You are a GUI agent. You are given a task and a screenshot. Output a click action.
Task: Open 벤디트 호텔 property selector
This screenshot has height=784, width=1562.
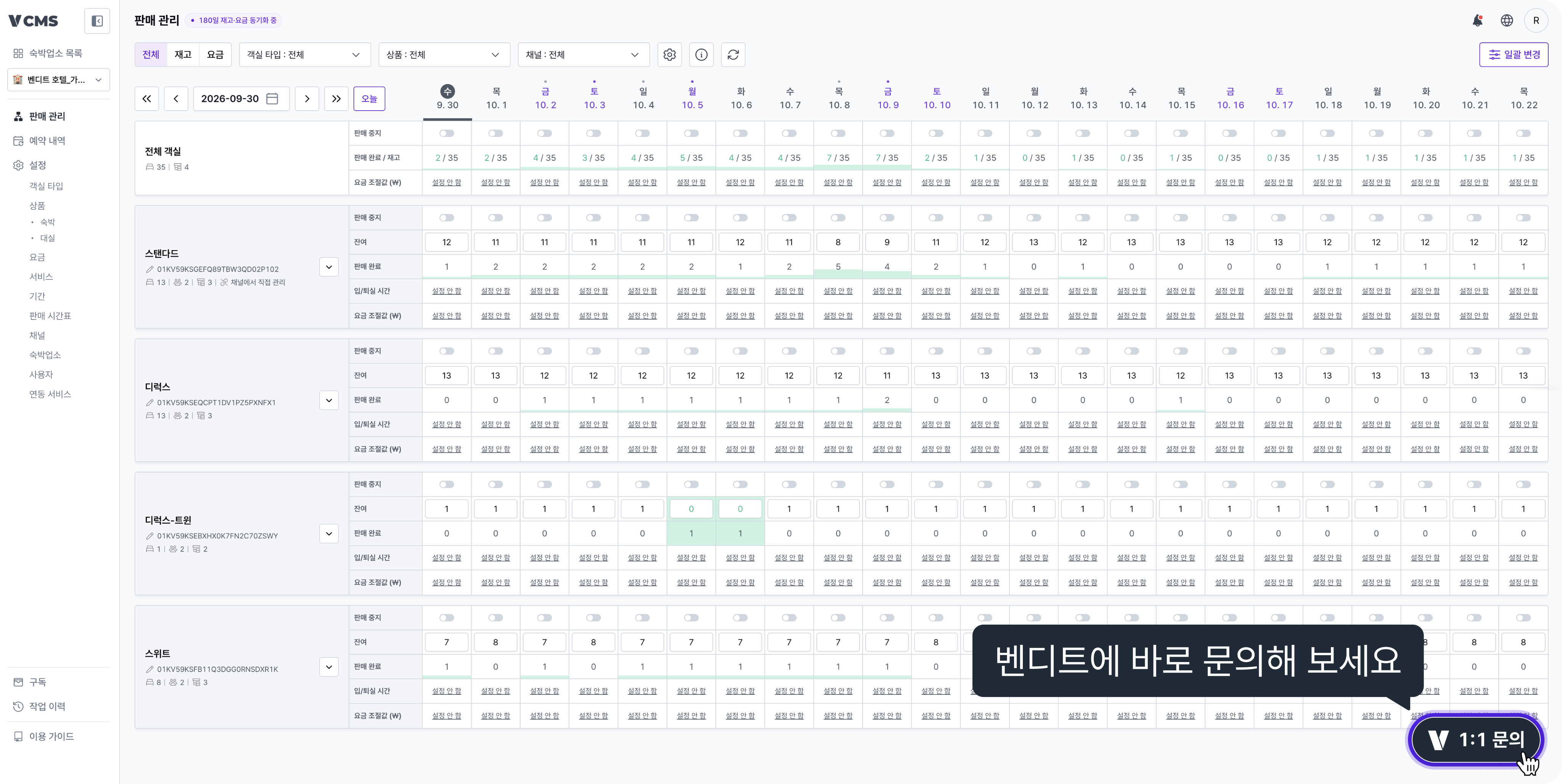coord(59,80)
